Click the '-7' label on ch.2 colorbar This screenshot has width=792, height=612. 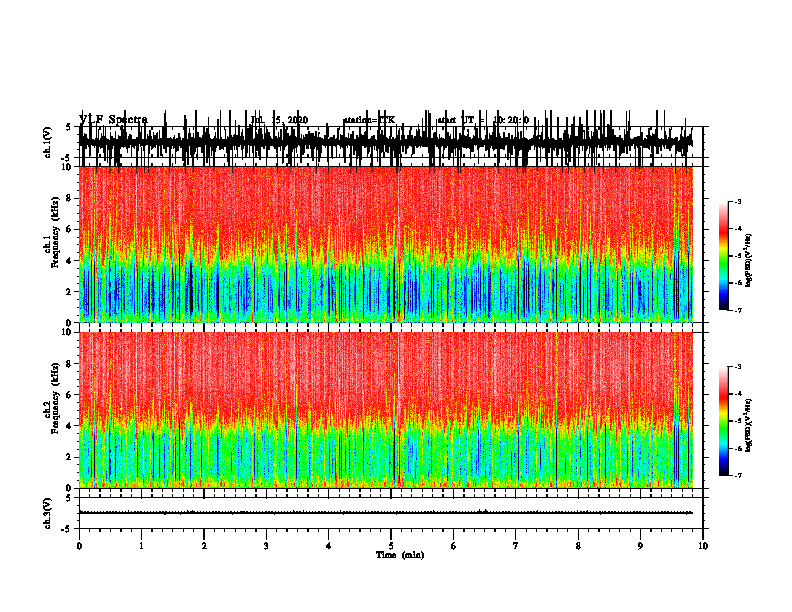[x=738, y=475]
